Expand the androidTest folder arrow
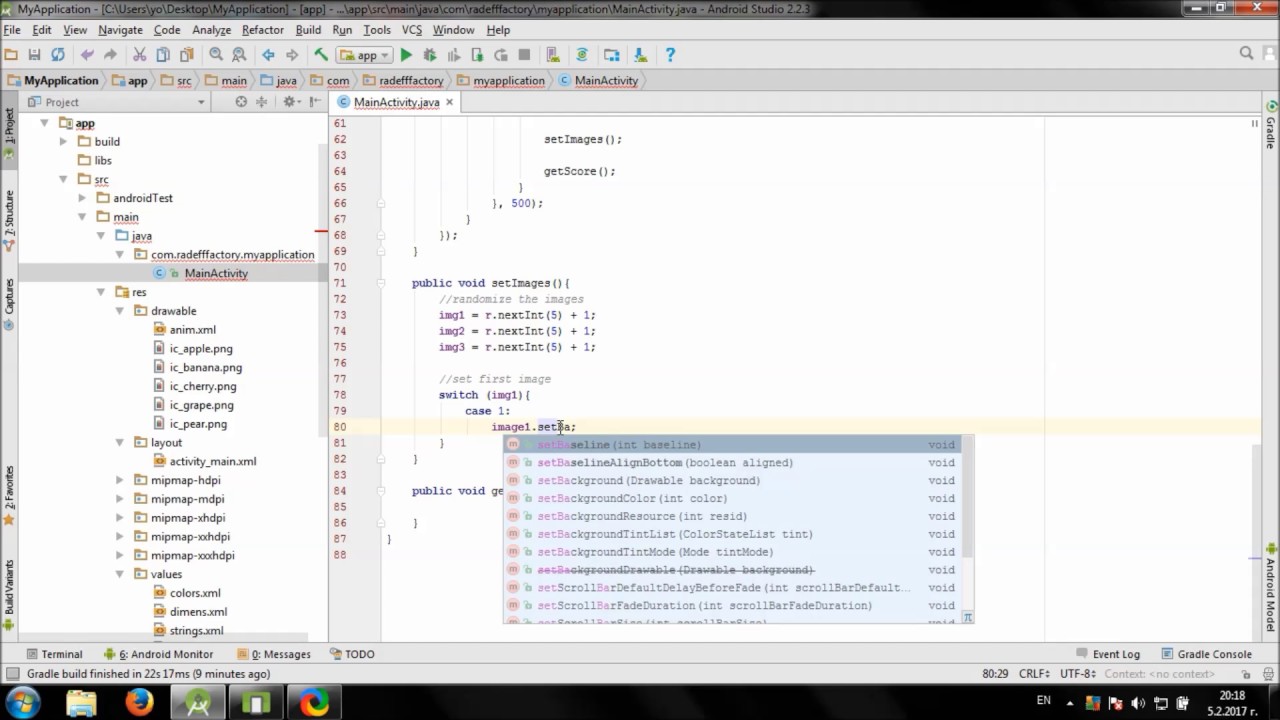This screenshot has width=1280, height=720. click(x=82, y=198)
